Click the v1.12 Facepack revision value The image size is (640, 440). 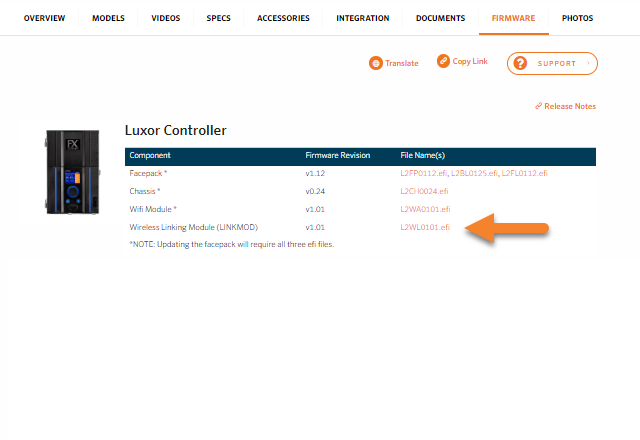(x=315, y=173)
